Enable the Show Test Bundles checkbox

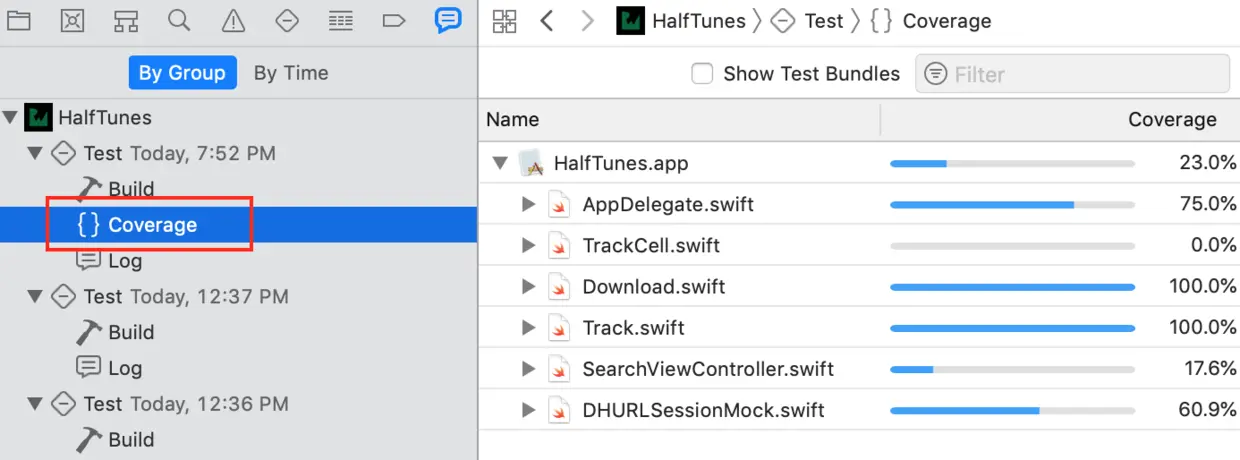tap(703, 73)
